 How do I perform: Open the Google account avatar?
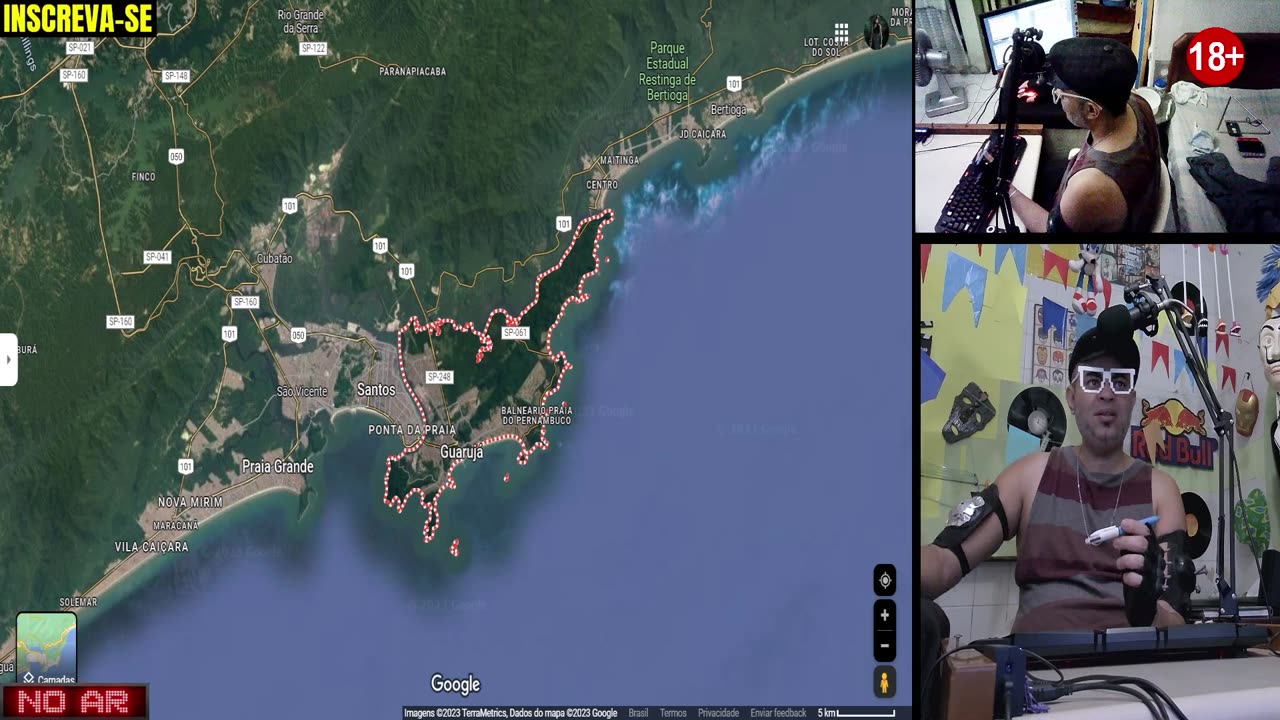point(876,32)
